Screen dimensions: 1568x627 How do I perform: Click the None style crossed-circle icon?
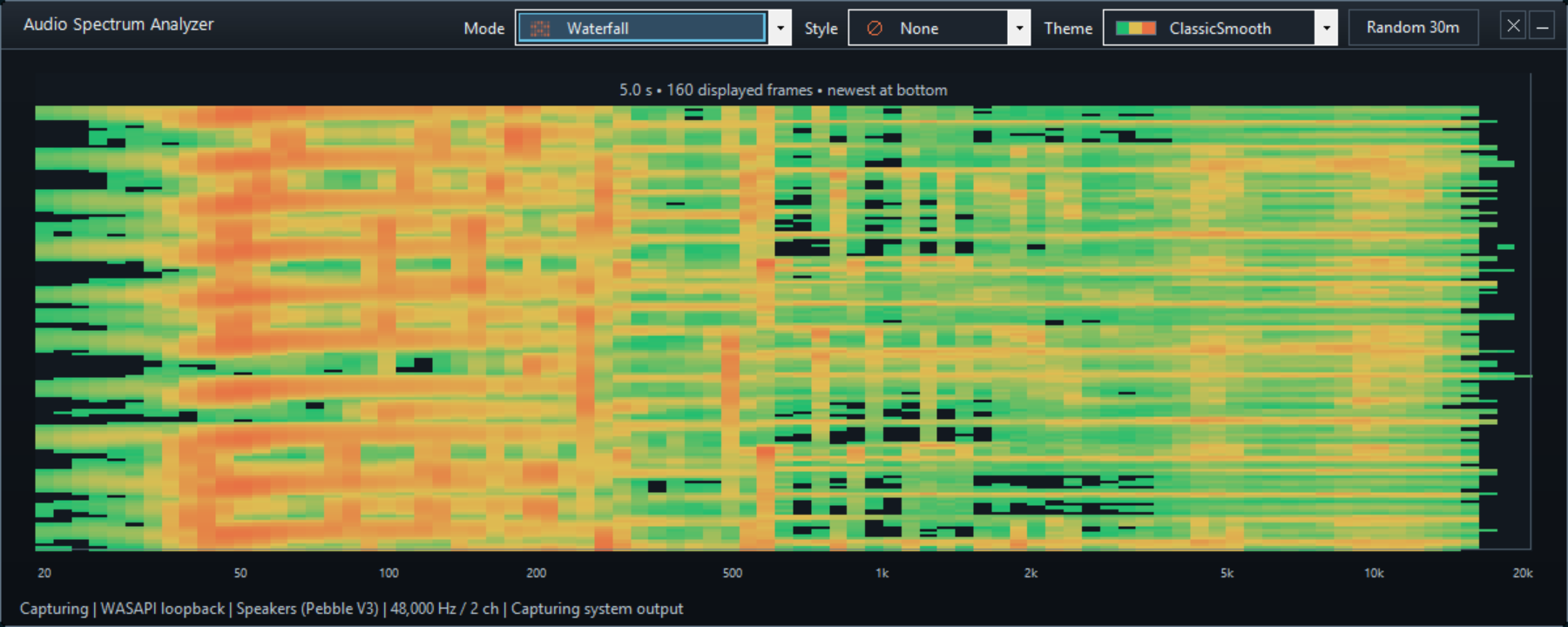pyautogui.click(x=875, y=29)
